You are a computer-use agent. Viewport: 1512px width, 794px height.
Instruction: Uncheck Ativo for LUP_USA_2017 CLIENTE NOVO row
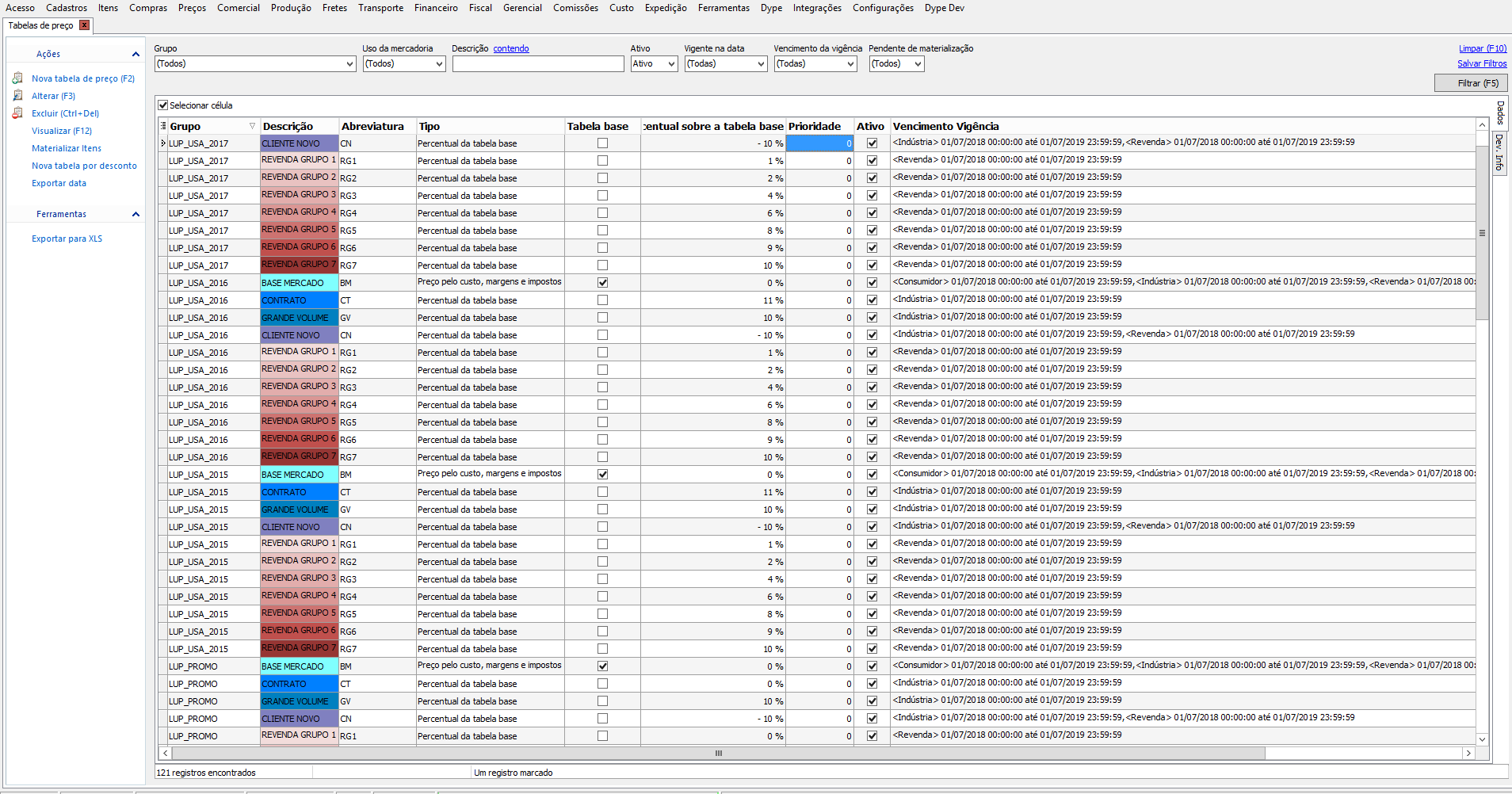click(872, 143)
